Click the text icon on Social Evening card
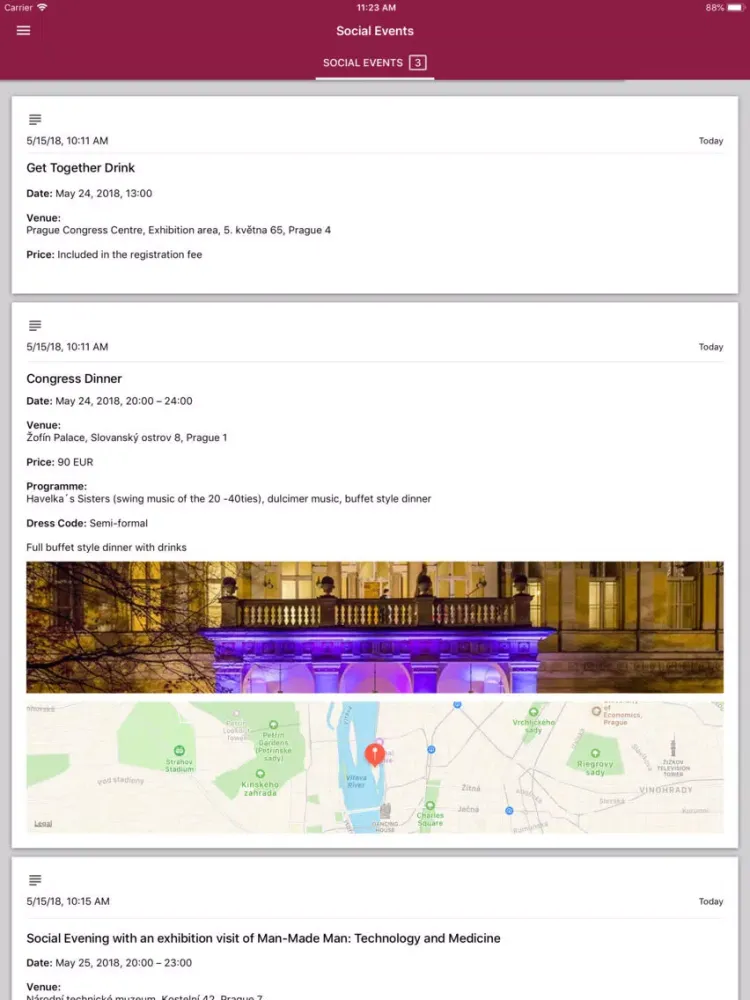Screen dimensions: 750x1000 35,880
